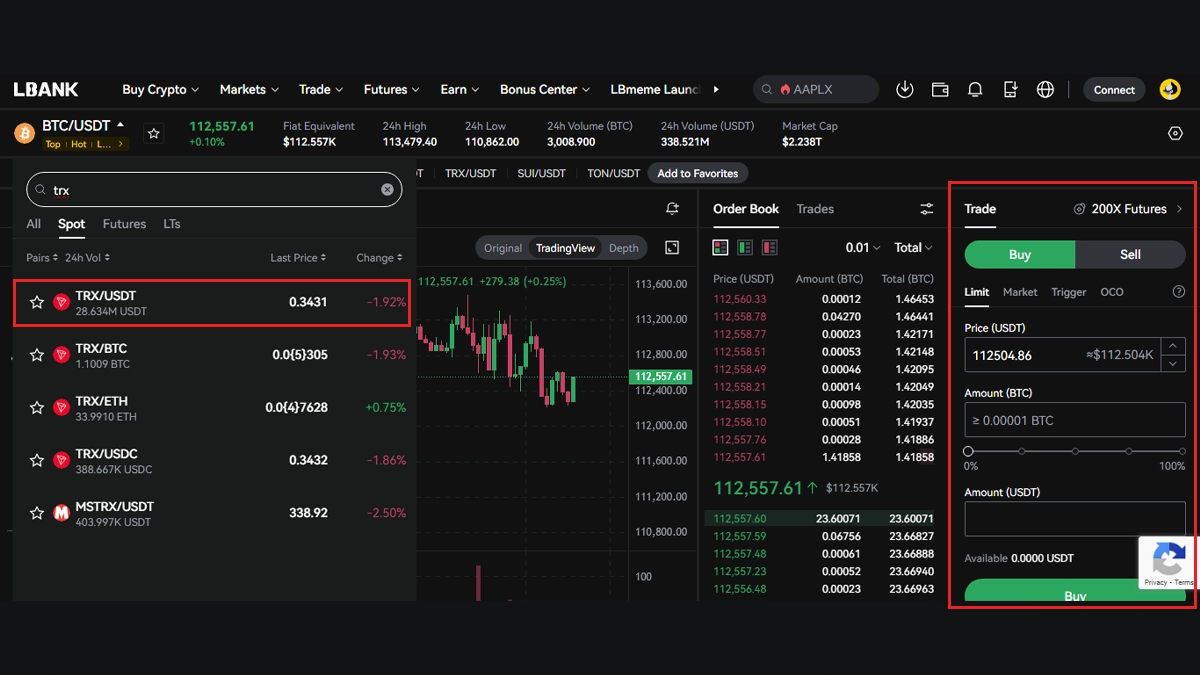Select the Sell side toggle
Image resolution: width=1200 pixels, height=675 pixels.
(1130, 254)
